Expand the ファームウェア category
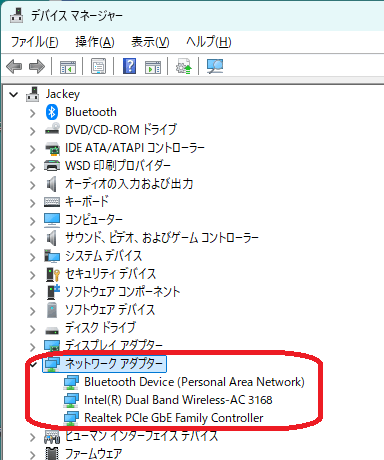The height and width of the screenshot is (460, 384). pyautogui.click(x=32, y=455)
